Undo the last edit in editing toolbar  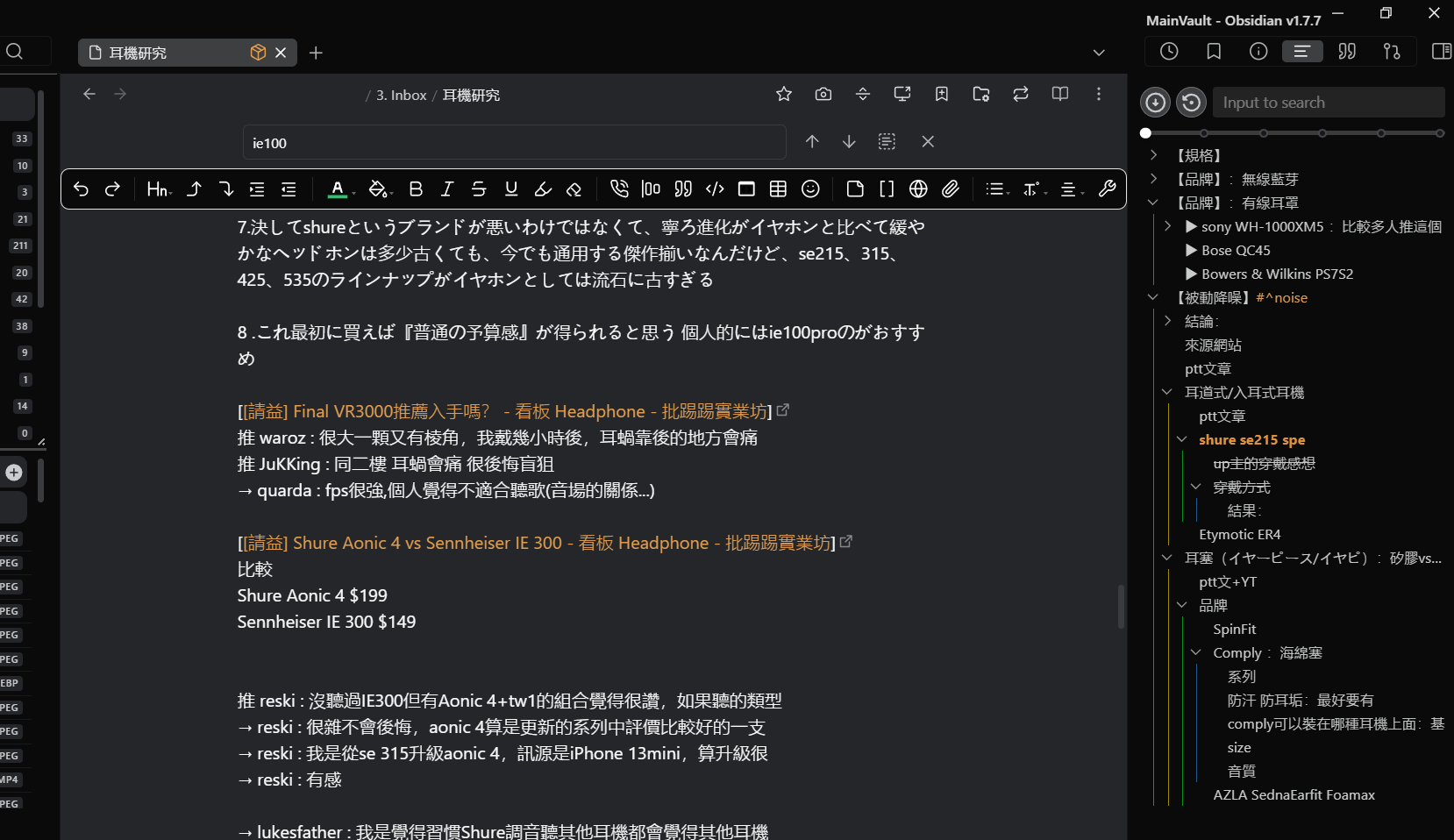[x=81, y=189]
